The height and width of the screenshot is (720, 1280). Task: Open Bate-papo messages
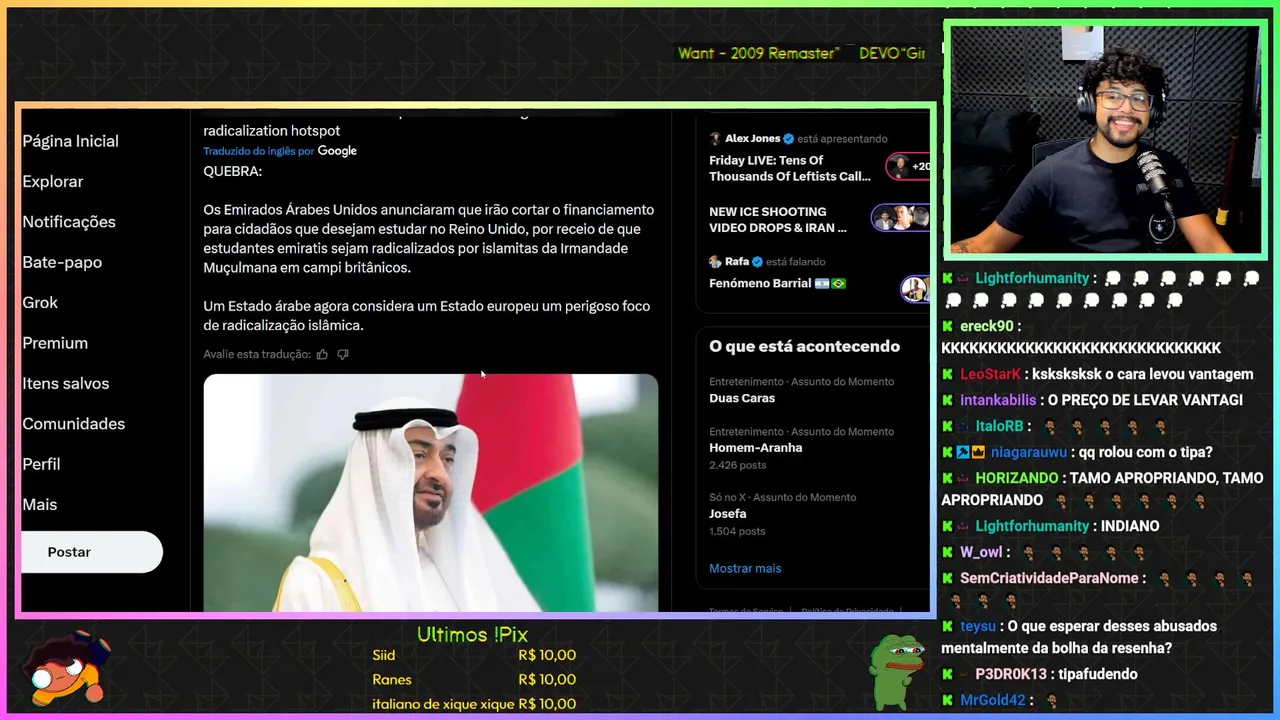(x=62, y=262)
